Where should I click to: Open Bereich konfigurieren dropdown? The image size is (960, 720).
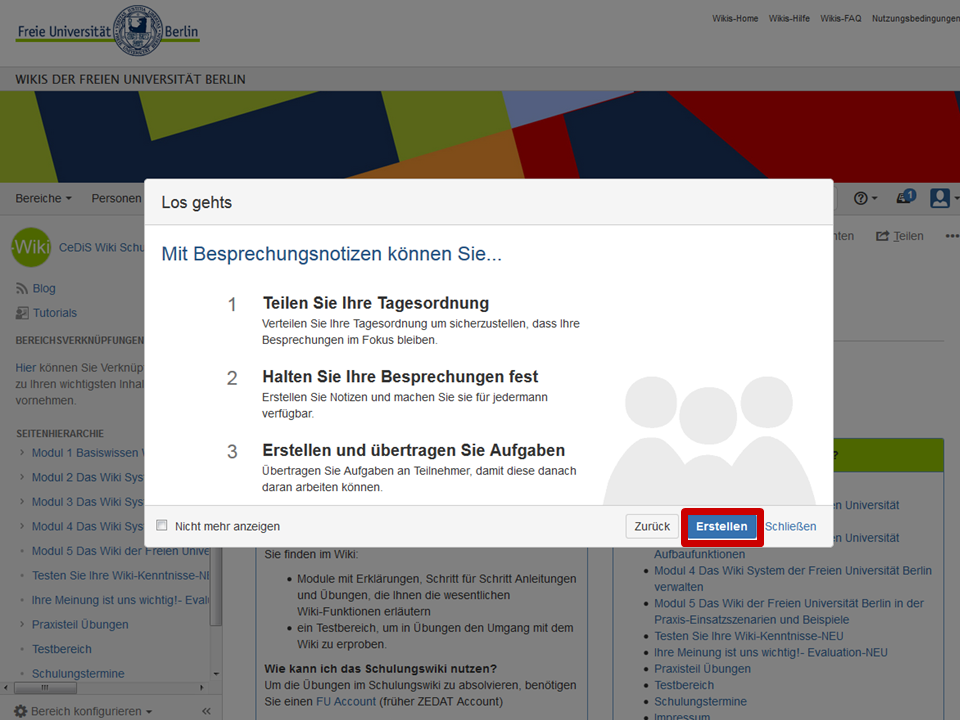tap(91, 711)
